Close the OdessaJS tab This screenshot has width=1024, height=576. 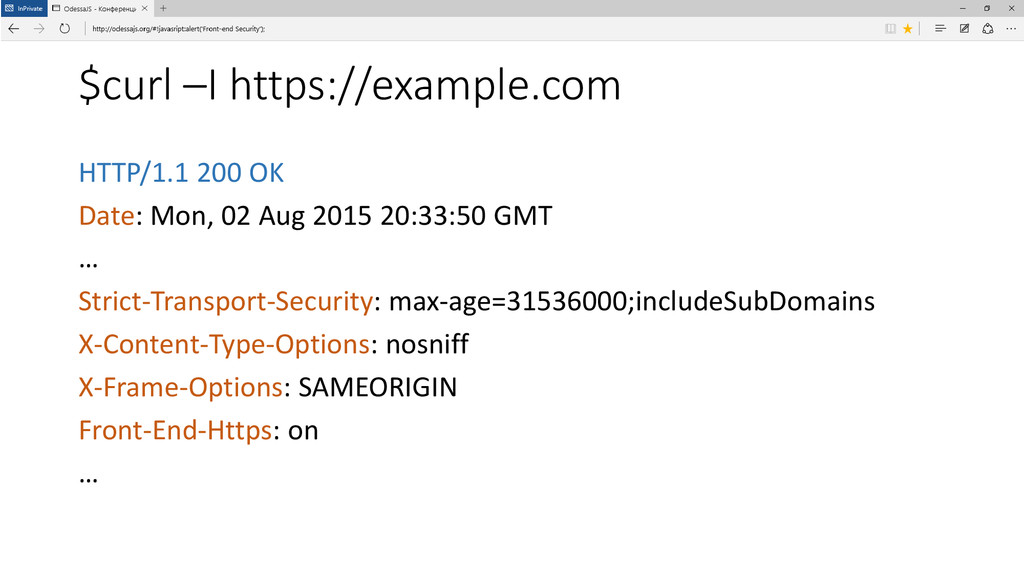coord(144,8)
